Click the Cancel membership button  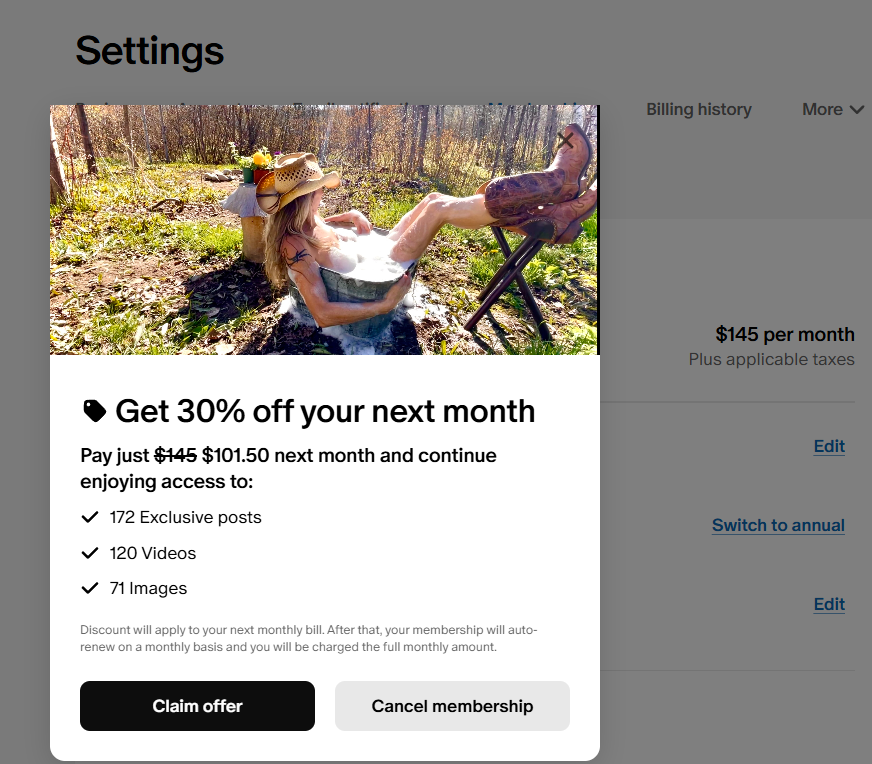452,706
